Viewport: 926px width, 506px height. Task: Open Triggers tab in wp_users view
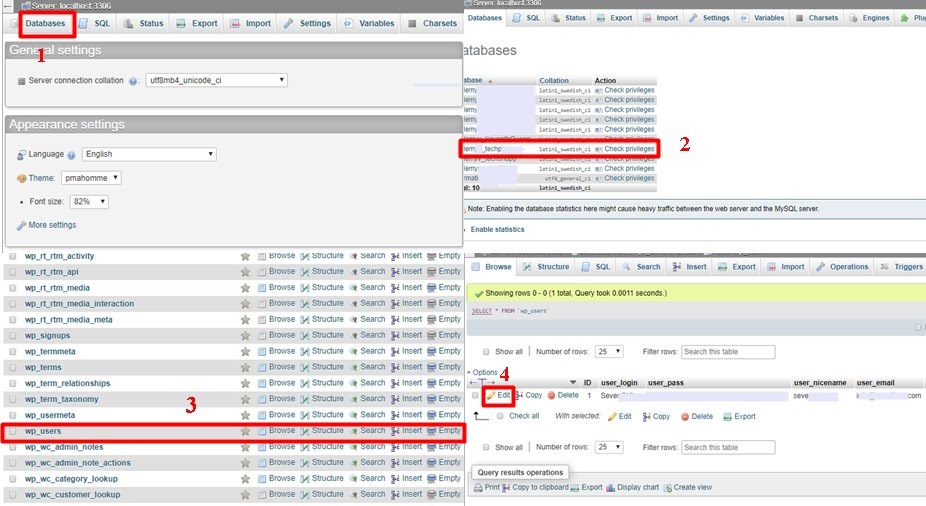tap(901, 267)
